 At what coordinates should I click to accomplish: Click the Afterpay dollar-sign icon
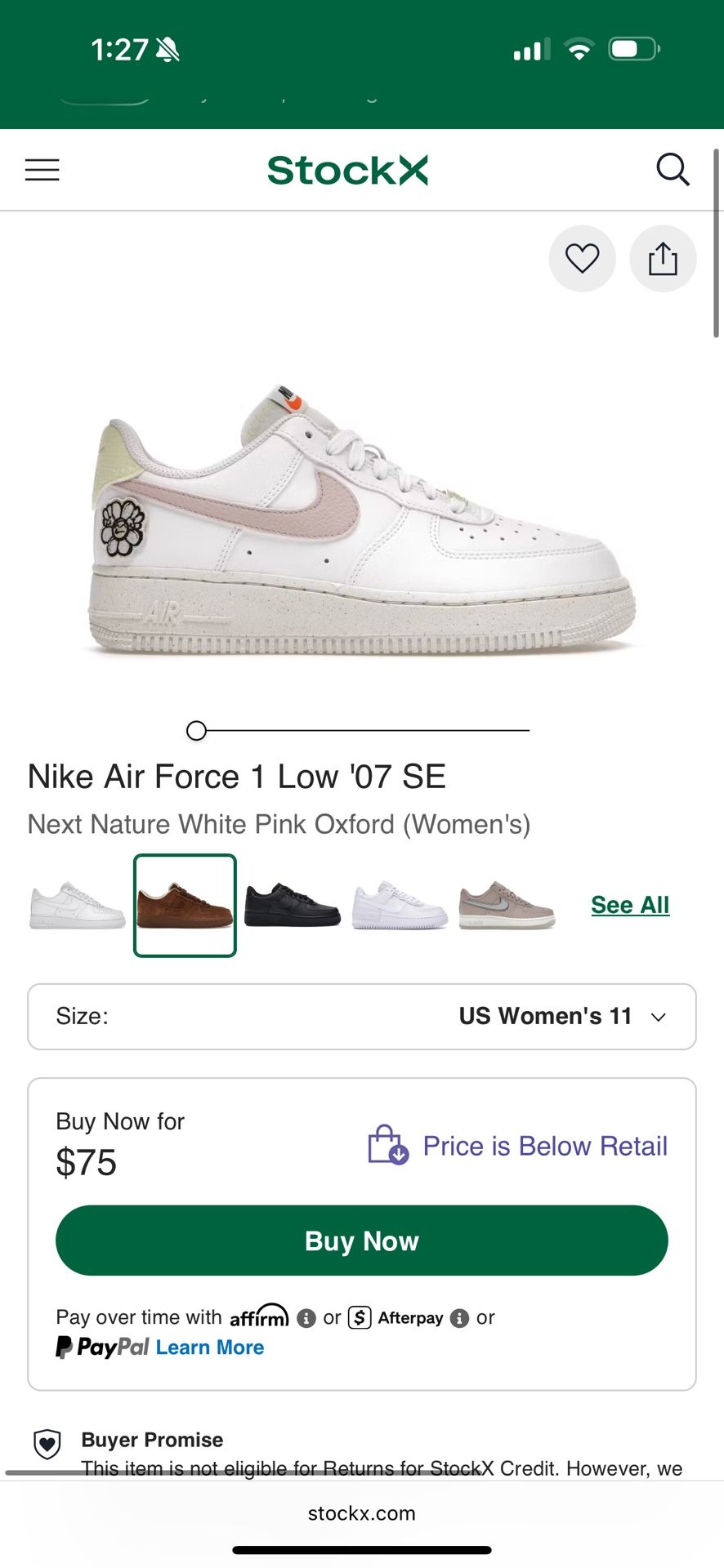(x=358, y=1317)
